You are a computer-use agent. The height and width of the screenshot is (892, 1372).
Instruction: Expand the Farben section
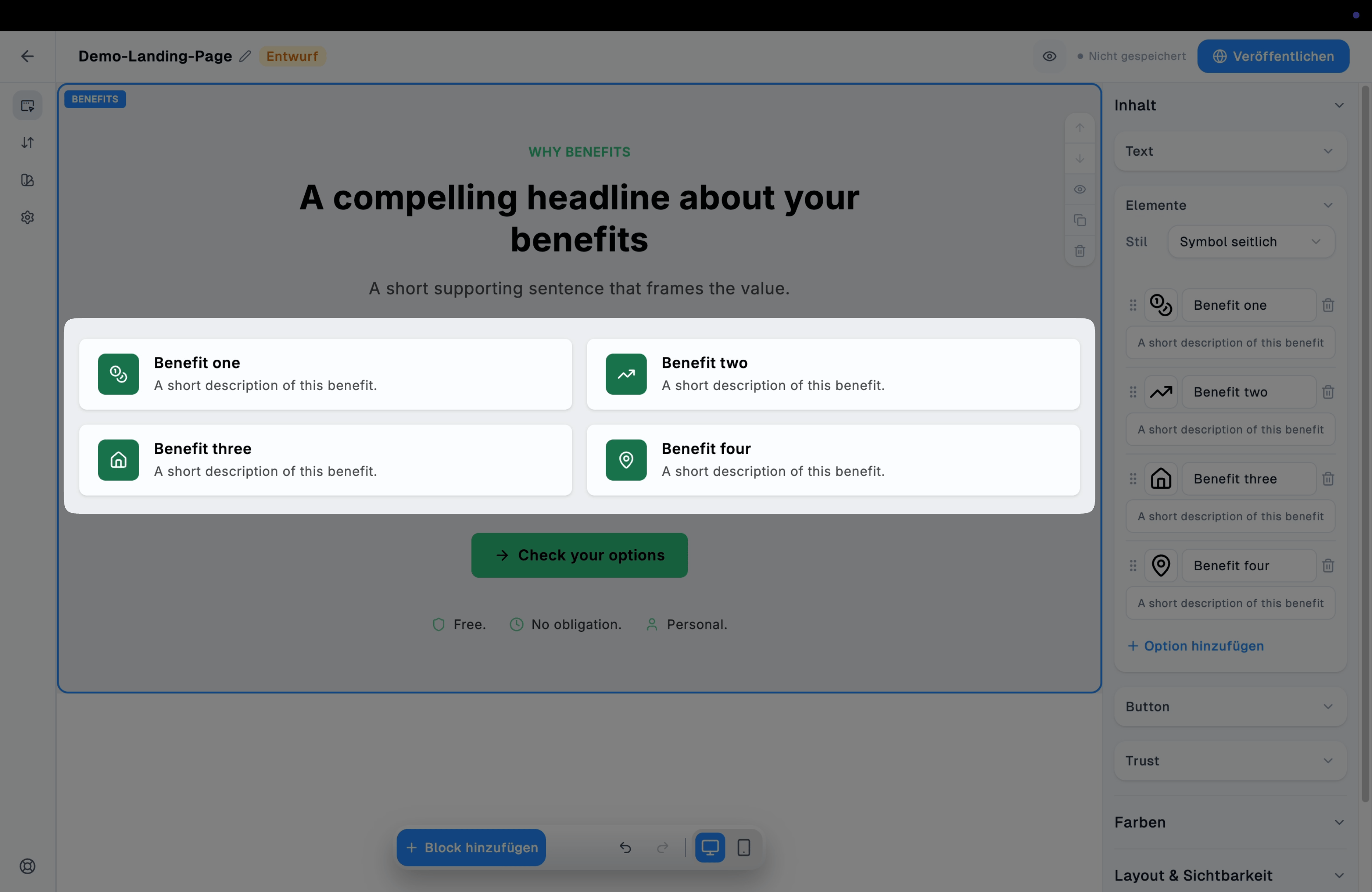tap(1230, 822)
